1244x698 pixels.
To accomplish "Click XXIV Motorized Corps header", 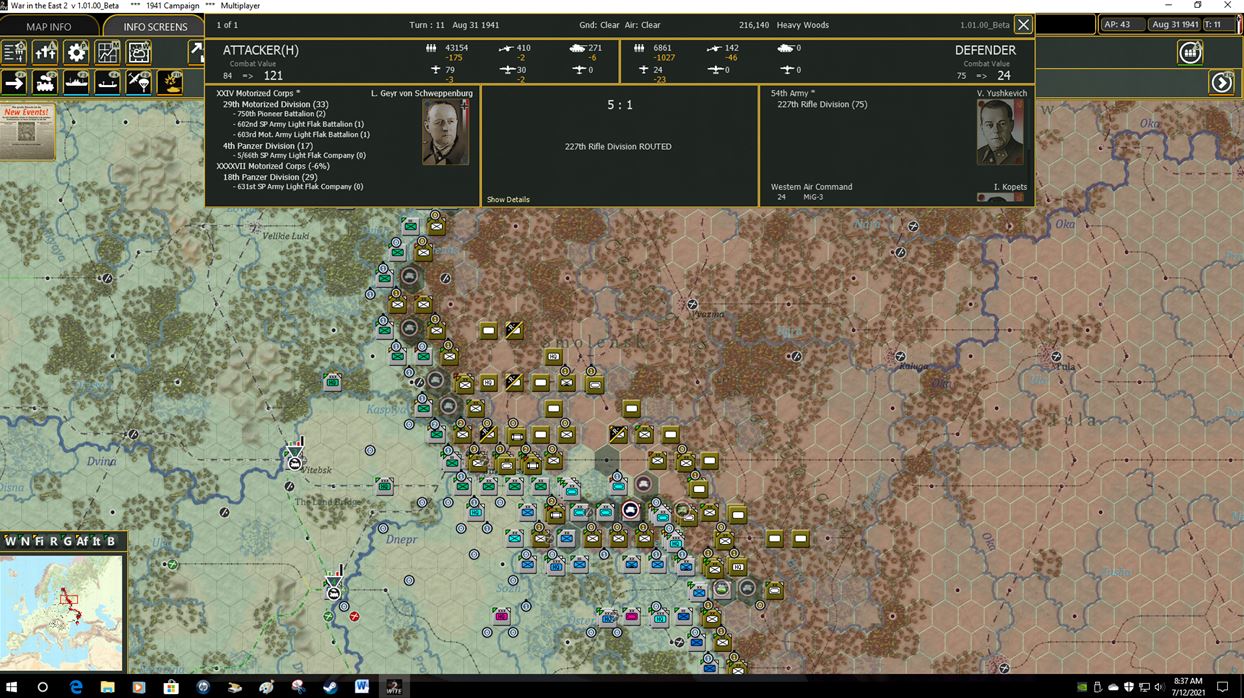I will (258, 93).
